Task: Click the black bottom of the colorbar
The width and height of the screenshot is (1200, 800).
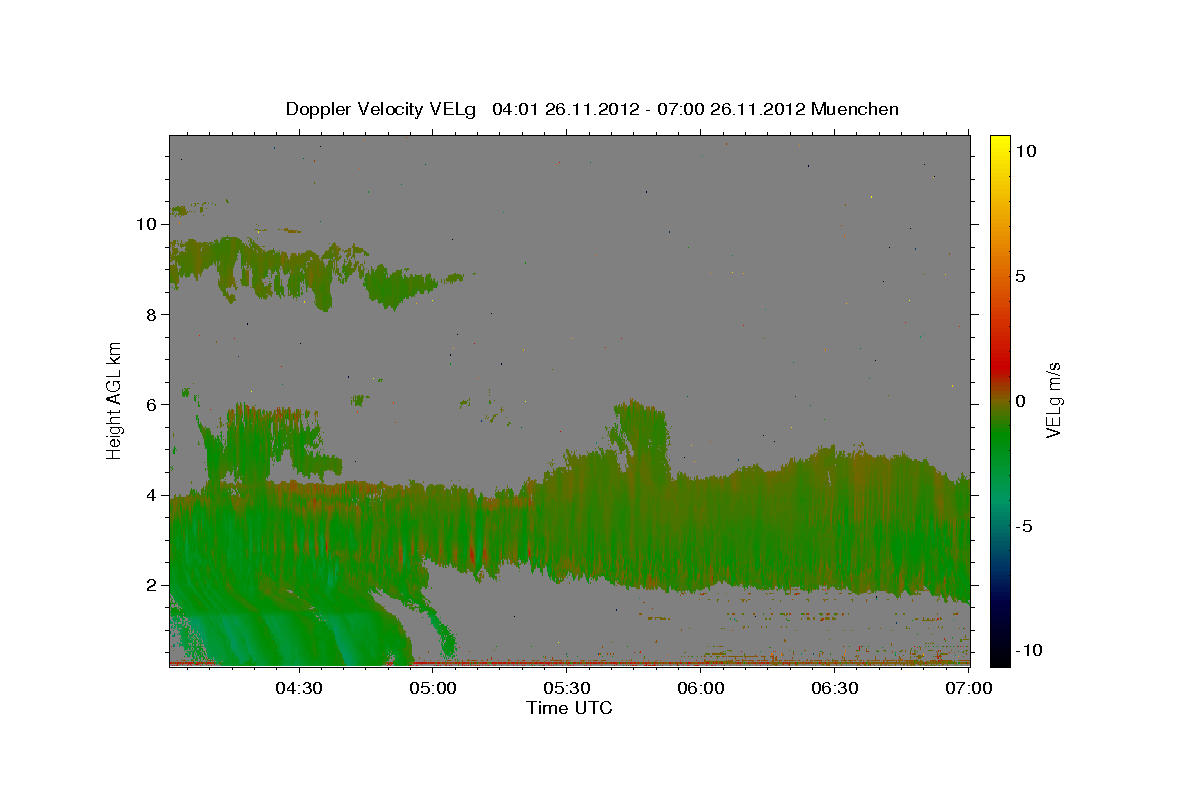Action: 1000,655
